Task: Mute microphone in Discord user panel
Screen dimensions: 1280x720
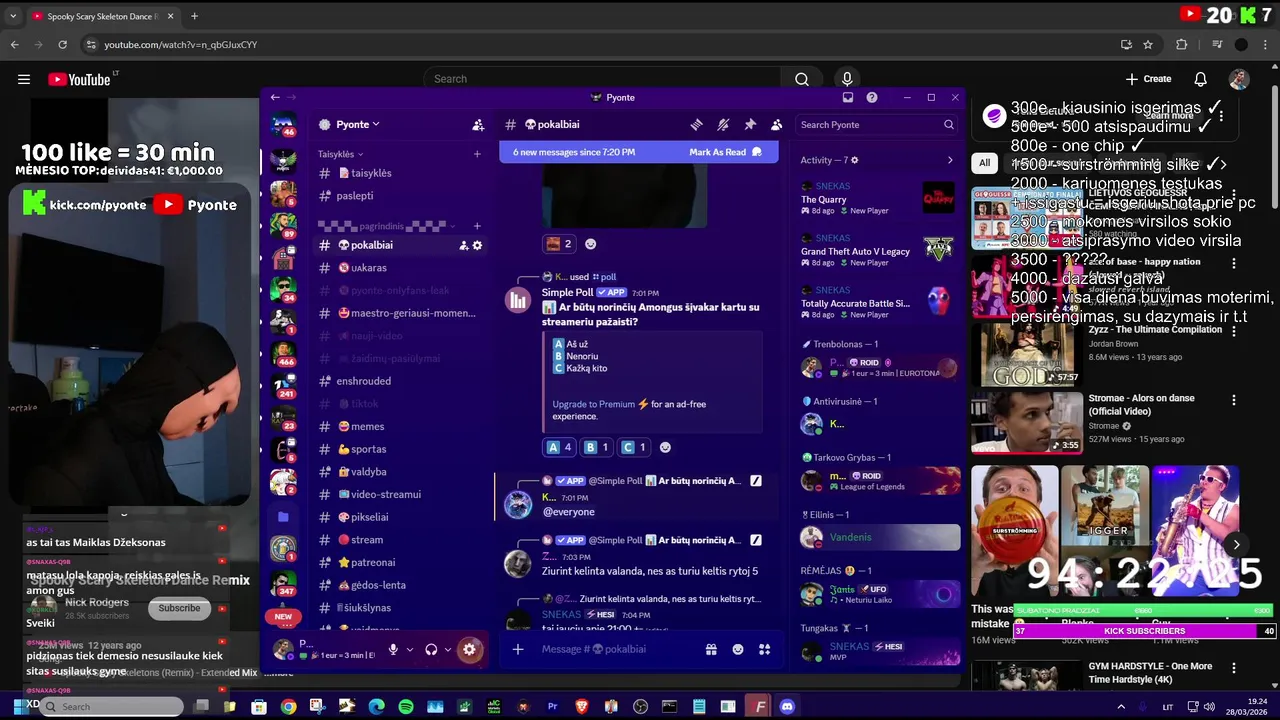Action: [x=393, y=649]
